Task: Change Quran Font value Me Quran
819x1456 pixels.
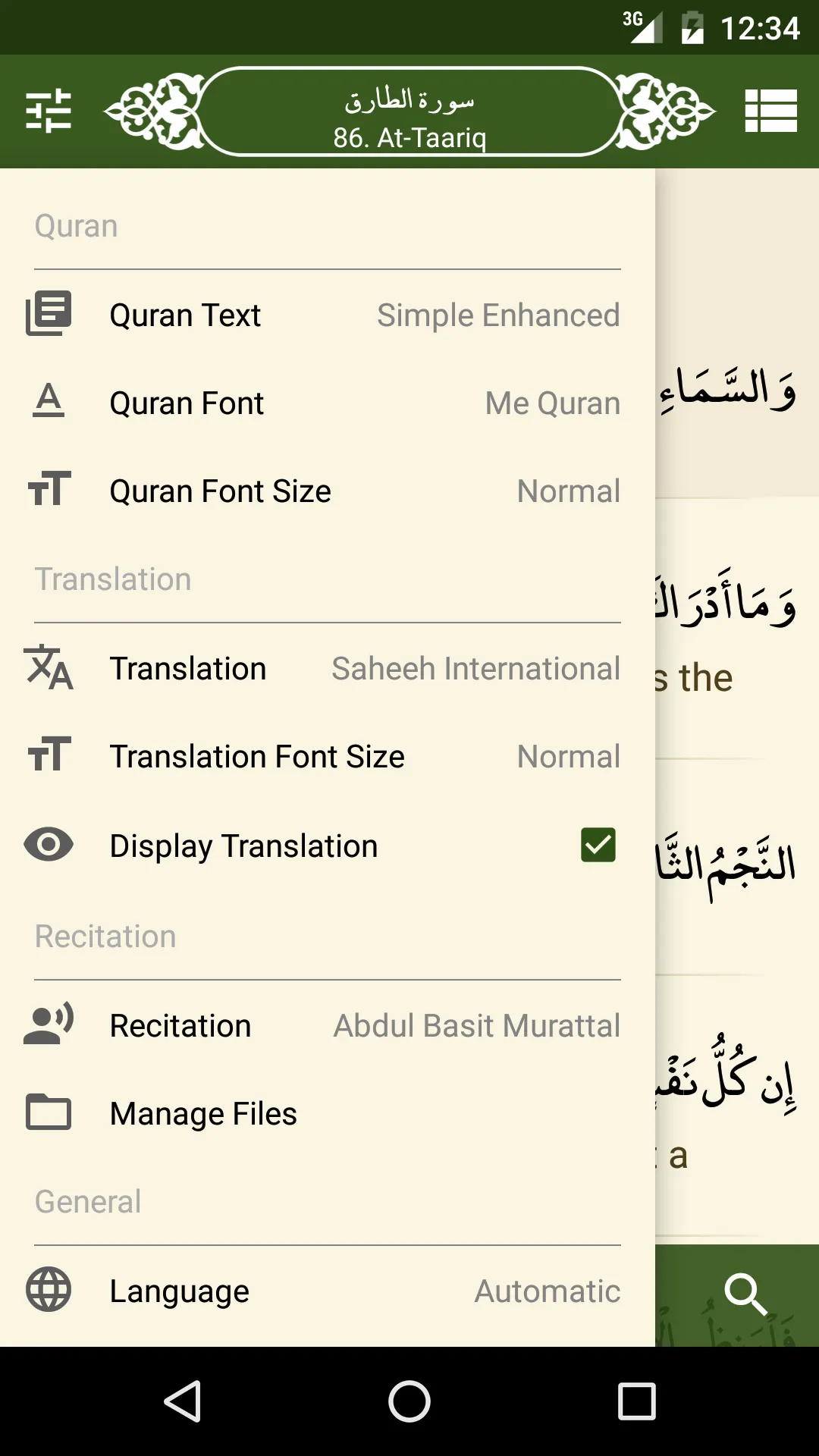Action: 553,403
